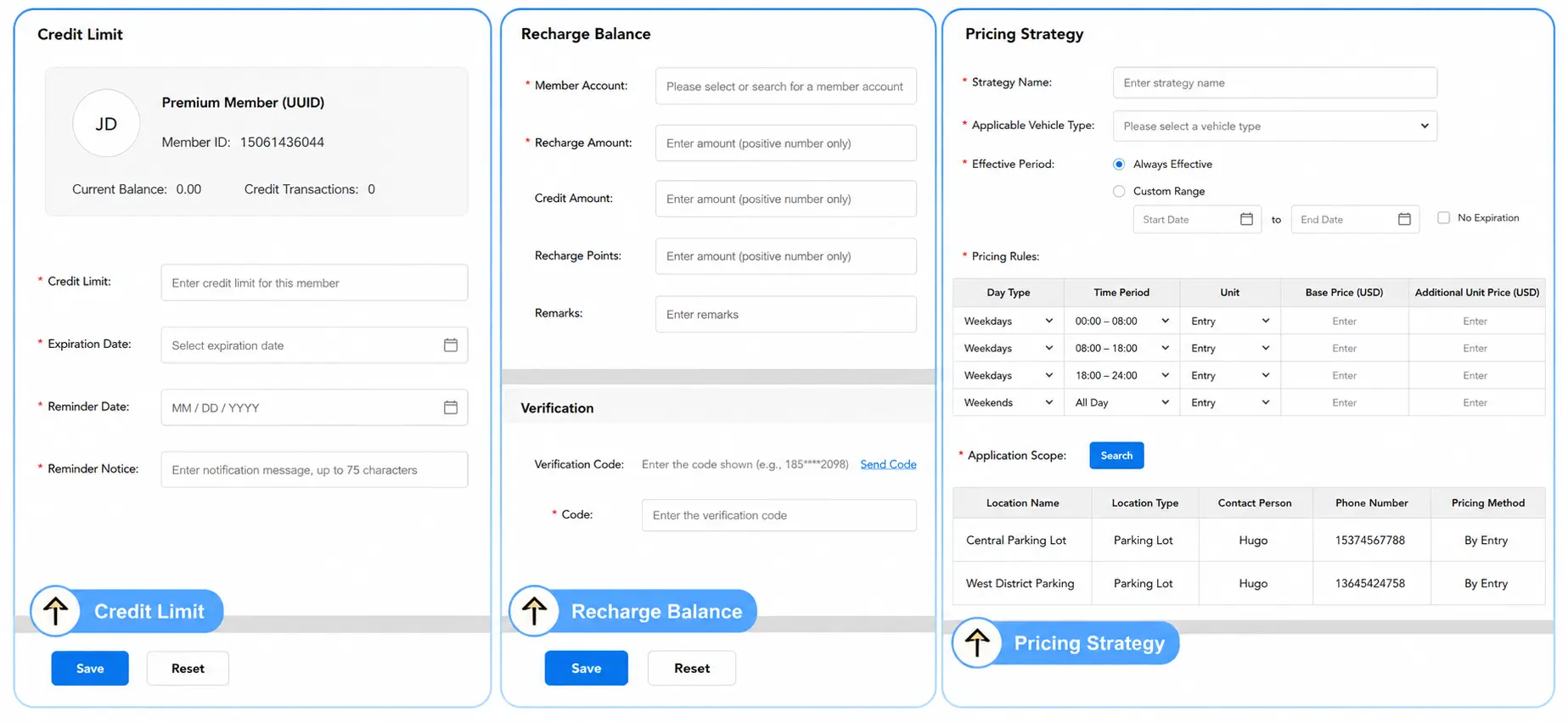Click the Send Code link

(888, 464)
